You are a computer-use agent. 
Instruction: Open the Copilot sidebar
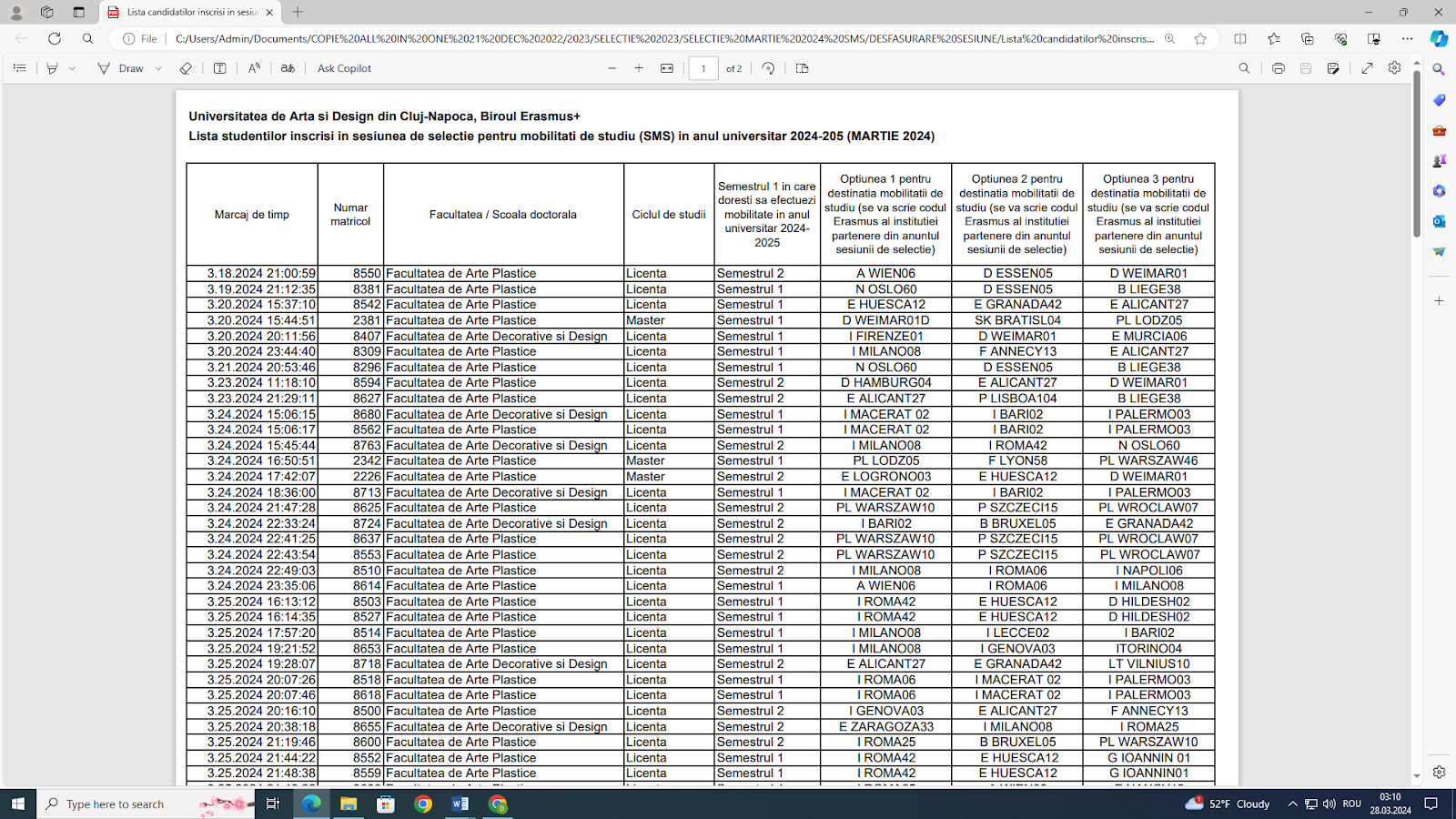click(1439, 38)
